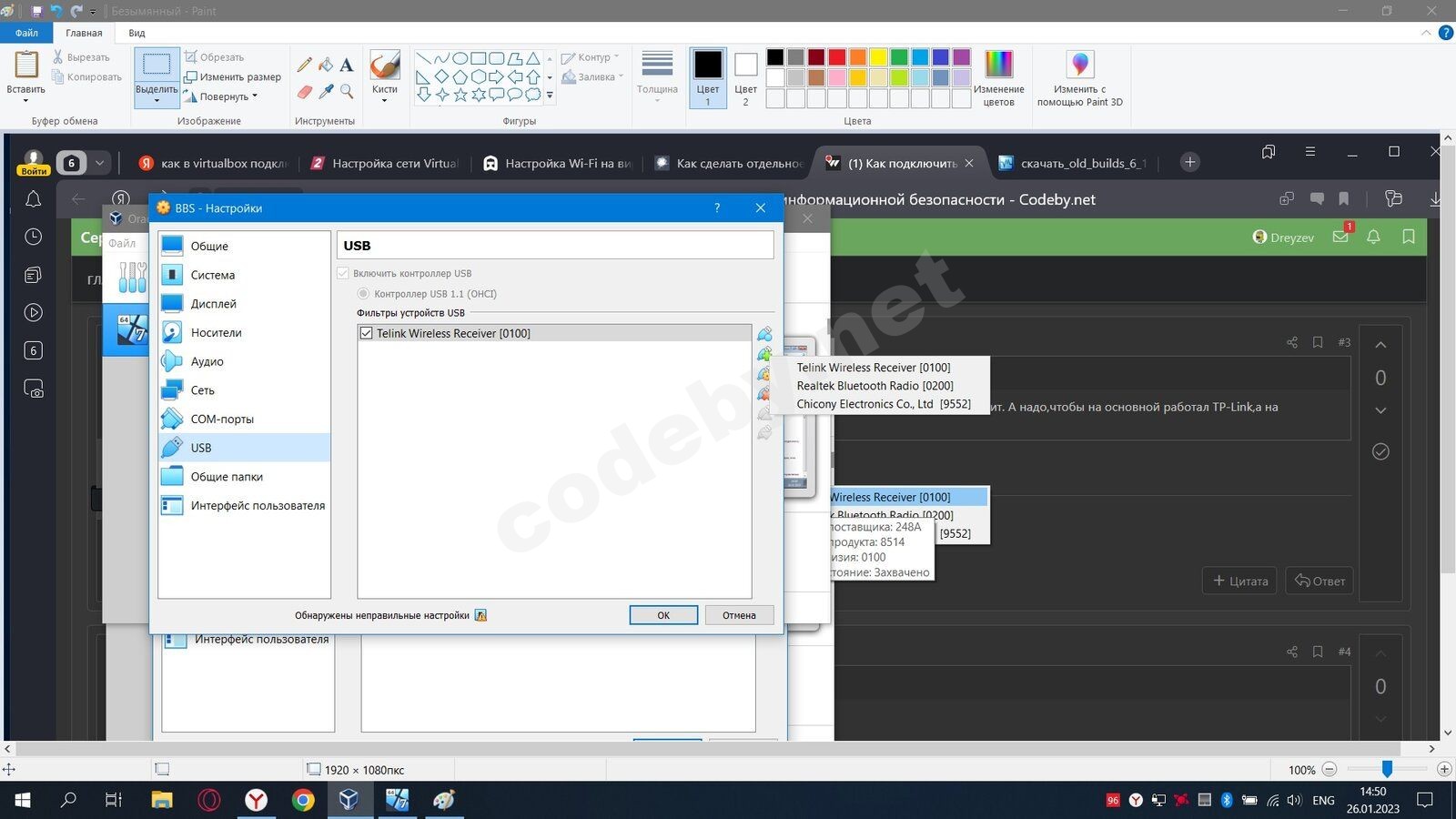The width and height of the screenshot is (1456, 819).
Task: Pick the yellow palette swatch
Action: tap(878, 57)
